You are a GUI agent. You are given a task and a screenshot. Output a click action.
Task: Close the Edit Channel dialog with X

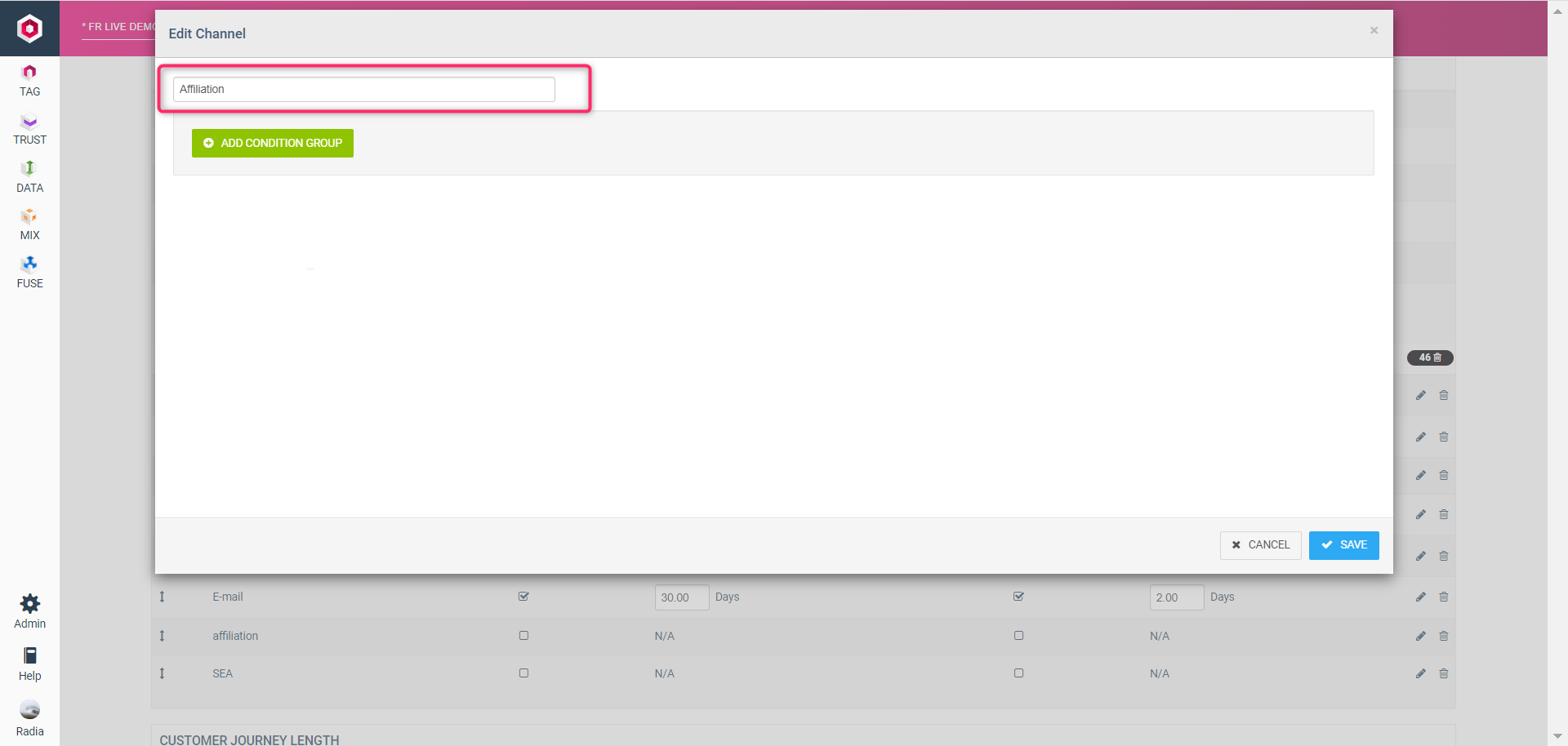coord(1374,30)
